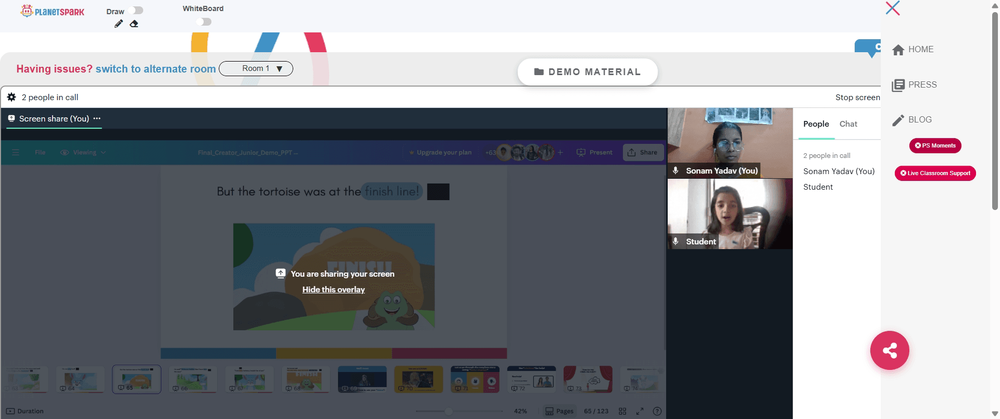Image resolution: width=1000 pixels, height=419 pixels.
Task: Open the Room 1 dropdown
Action: pyautogui.click(x=256, y=68)
